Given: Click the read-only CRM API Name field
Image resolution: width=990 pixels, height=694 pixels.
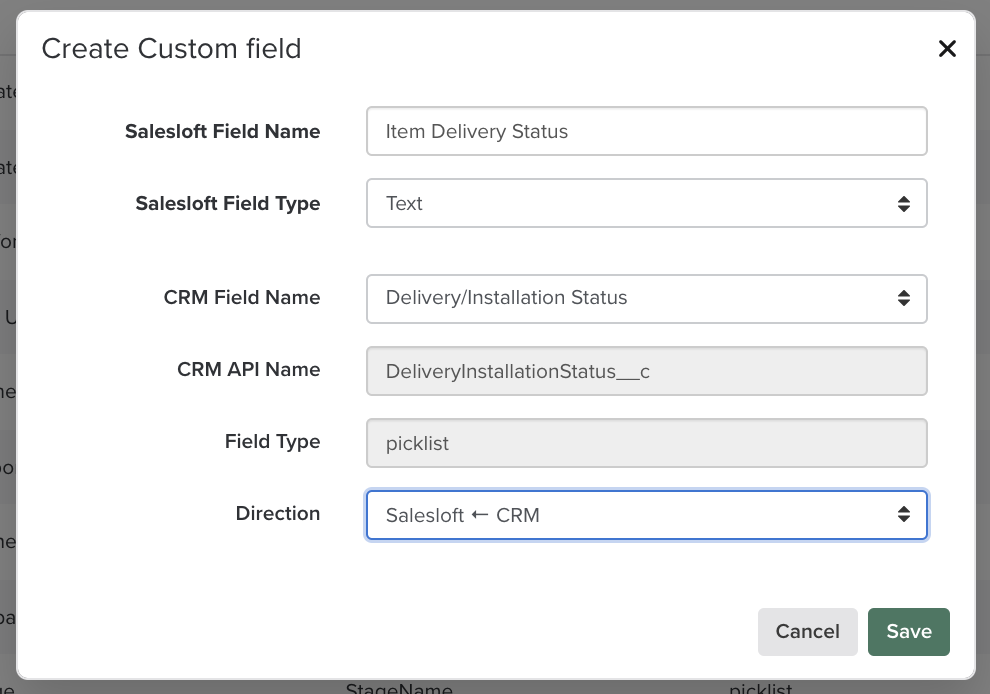Looking at the screenshot, I should coord(646,371).
